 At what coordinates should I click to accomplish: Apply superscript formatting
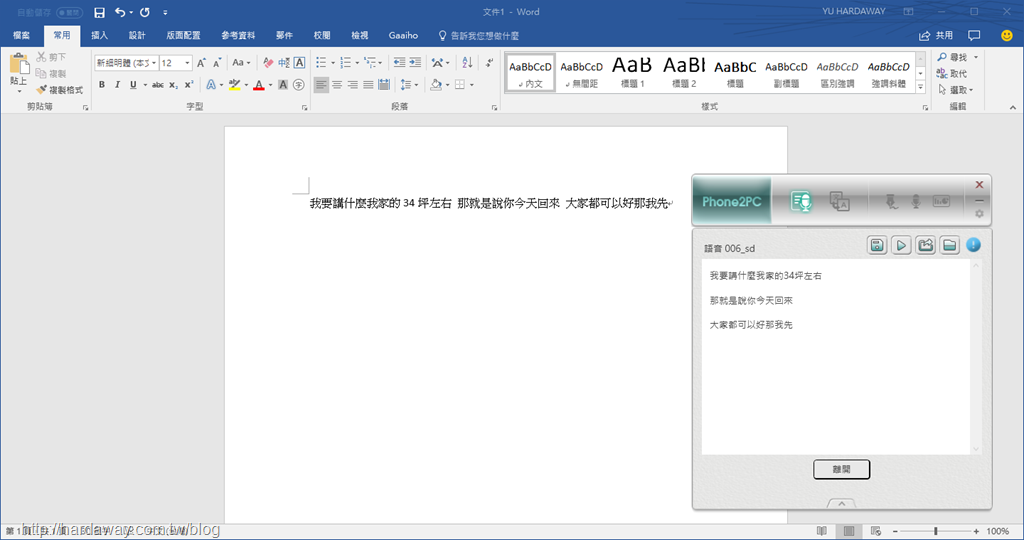(x=189, y=85)
